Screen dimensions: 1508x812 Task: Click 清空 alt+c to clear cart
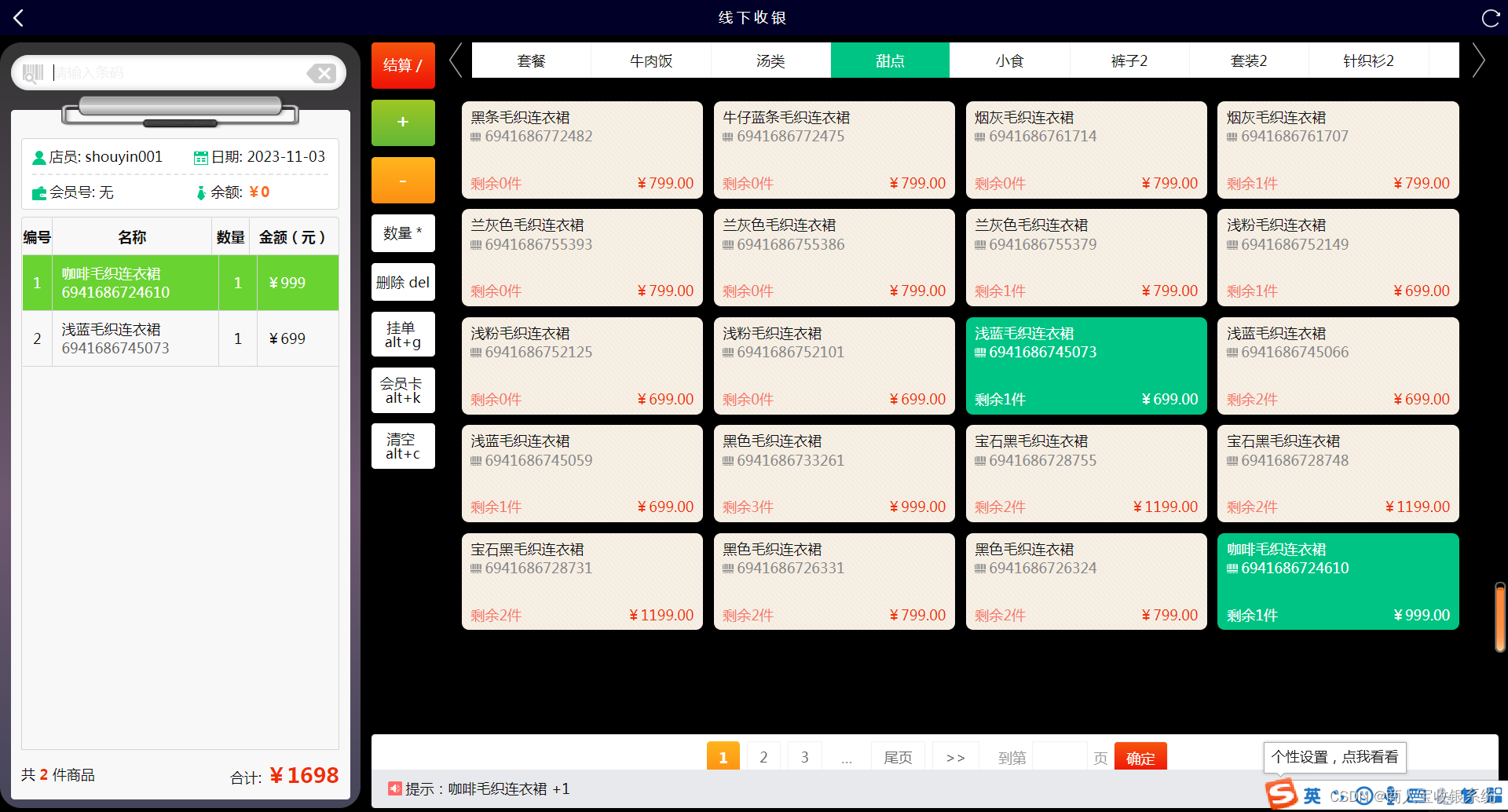(x=403, y=446)
